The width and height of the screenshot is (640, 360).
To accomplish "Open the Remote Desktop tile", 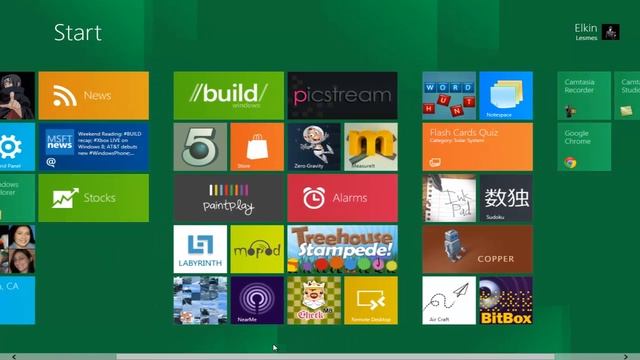I will coord(371,300).
